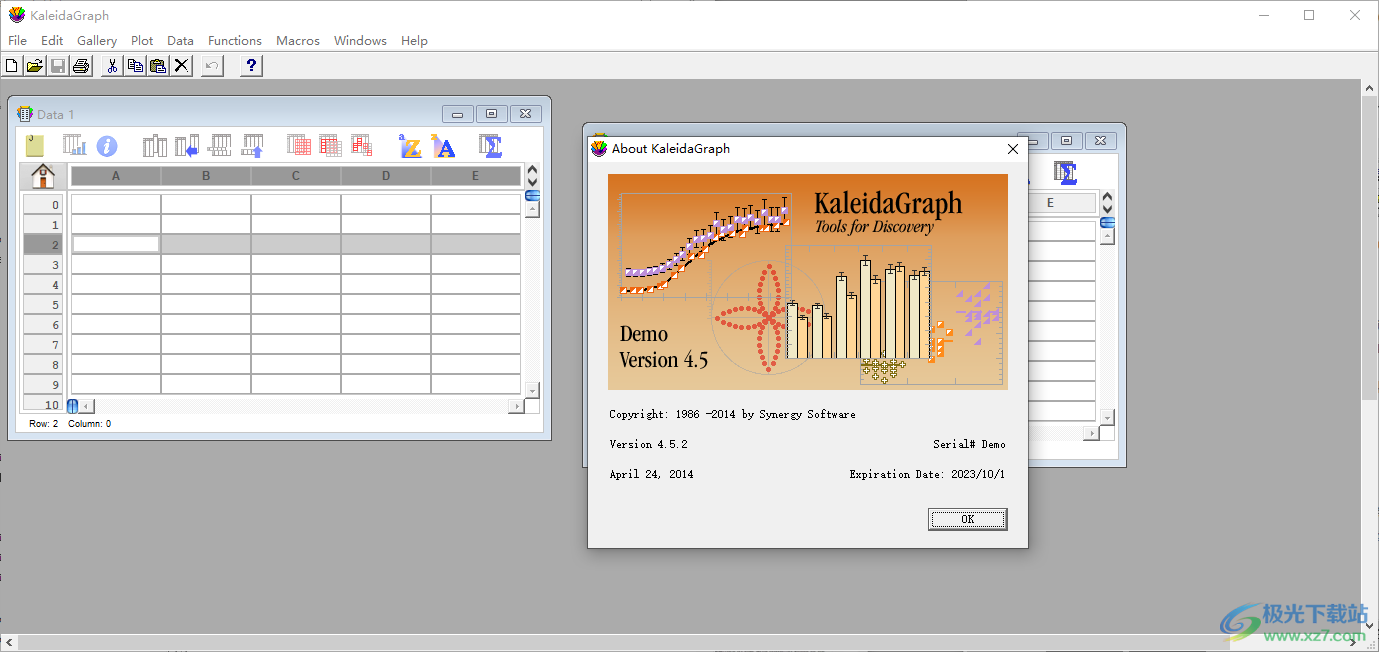This screenshot has width=1379, height=652.
Task: Click the ascending sort icon in Data 1
Action: 410,146
